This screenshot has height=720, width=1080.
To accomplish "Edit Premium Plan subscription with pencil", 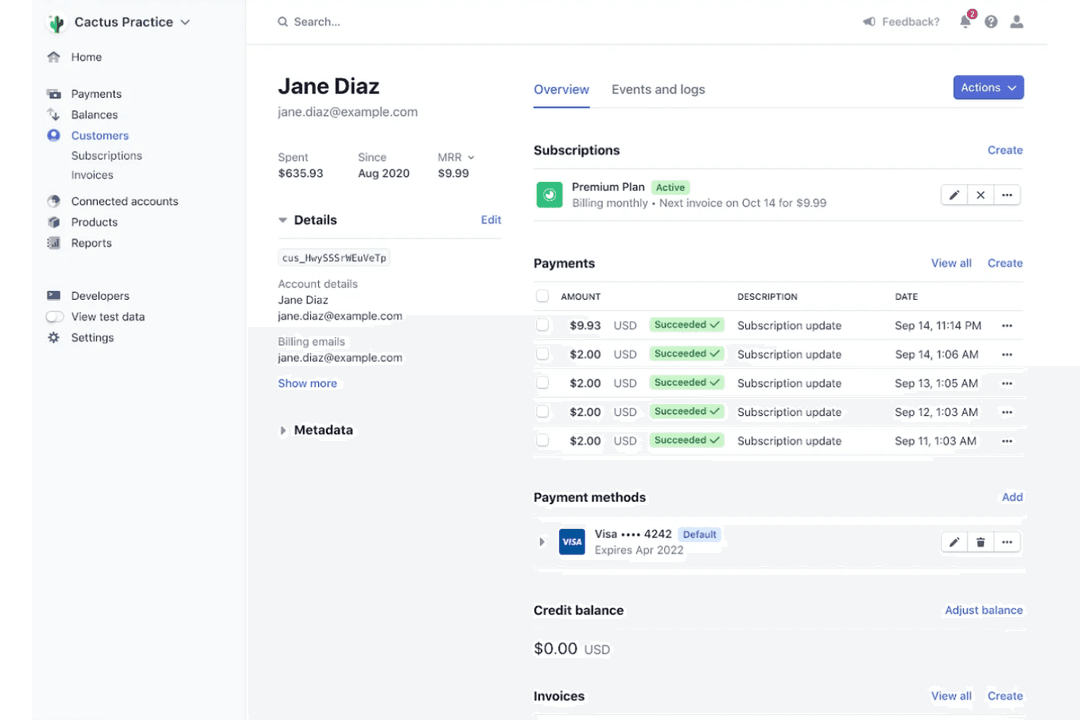I will point(954,195).
